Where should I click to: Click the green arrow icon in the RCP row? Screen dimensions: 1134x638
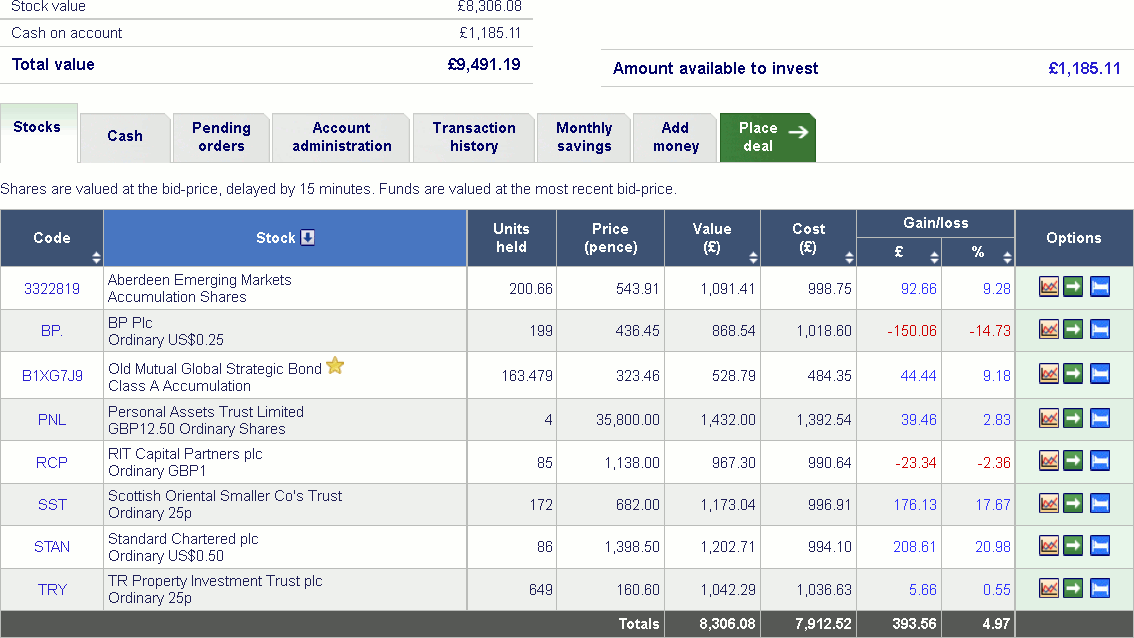click(1073, 461)
